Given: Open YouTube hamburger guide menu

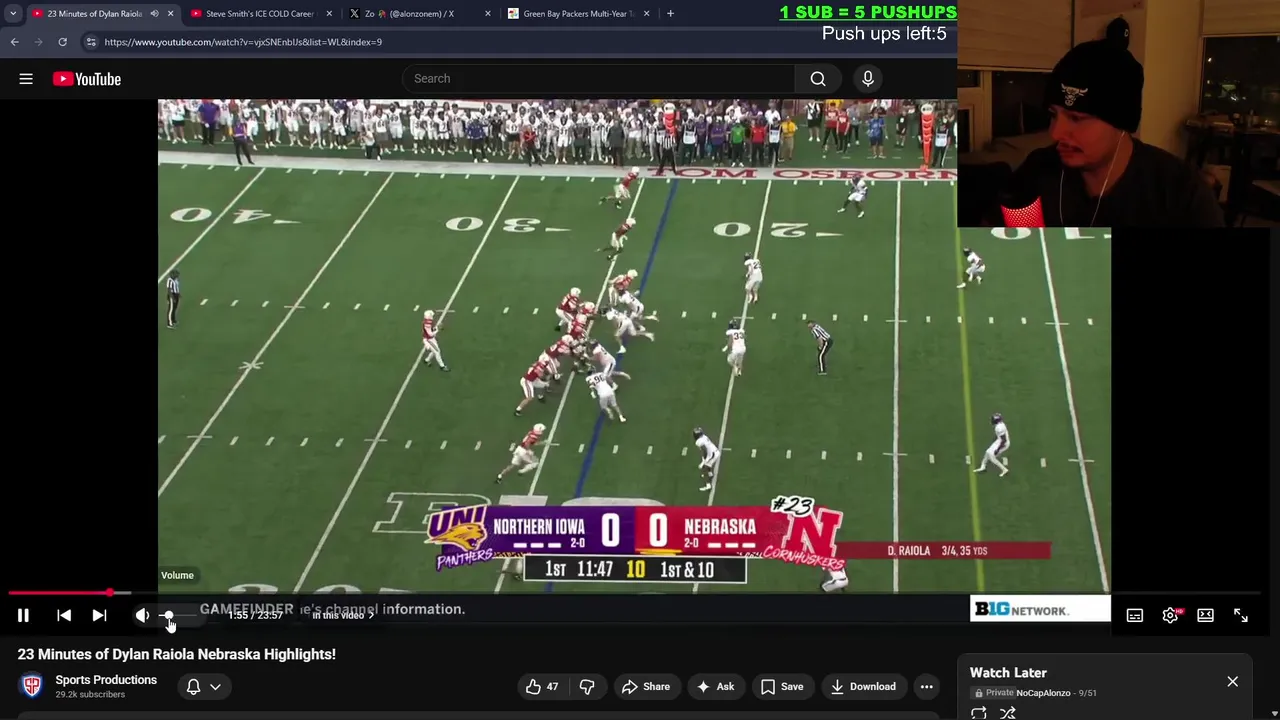Looking at the screenshot, I should click(26, 79).
